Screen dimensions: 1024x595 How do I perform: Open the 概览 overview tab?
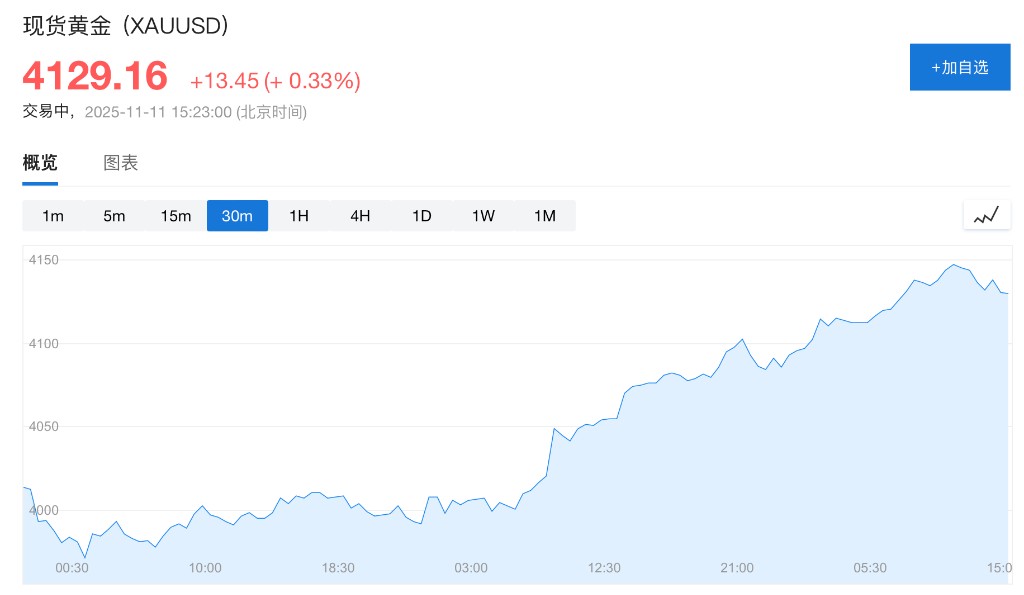pos(40,163)
